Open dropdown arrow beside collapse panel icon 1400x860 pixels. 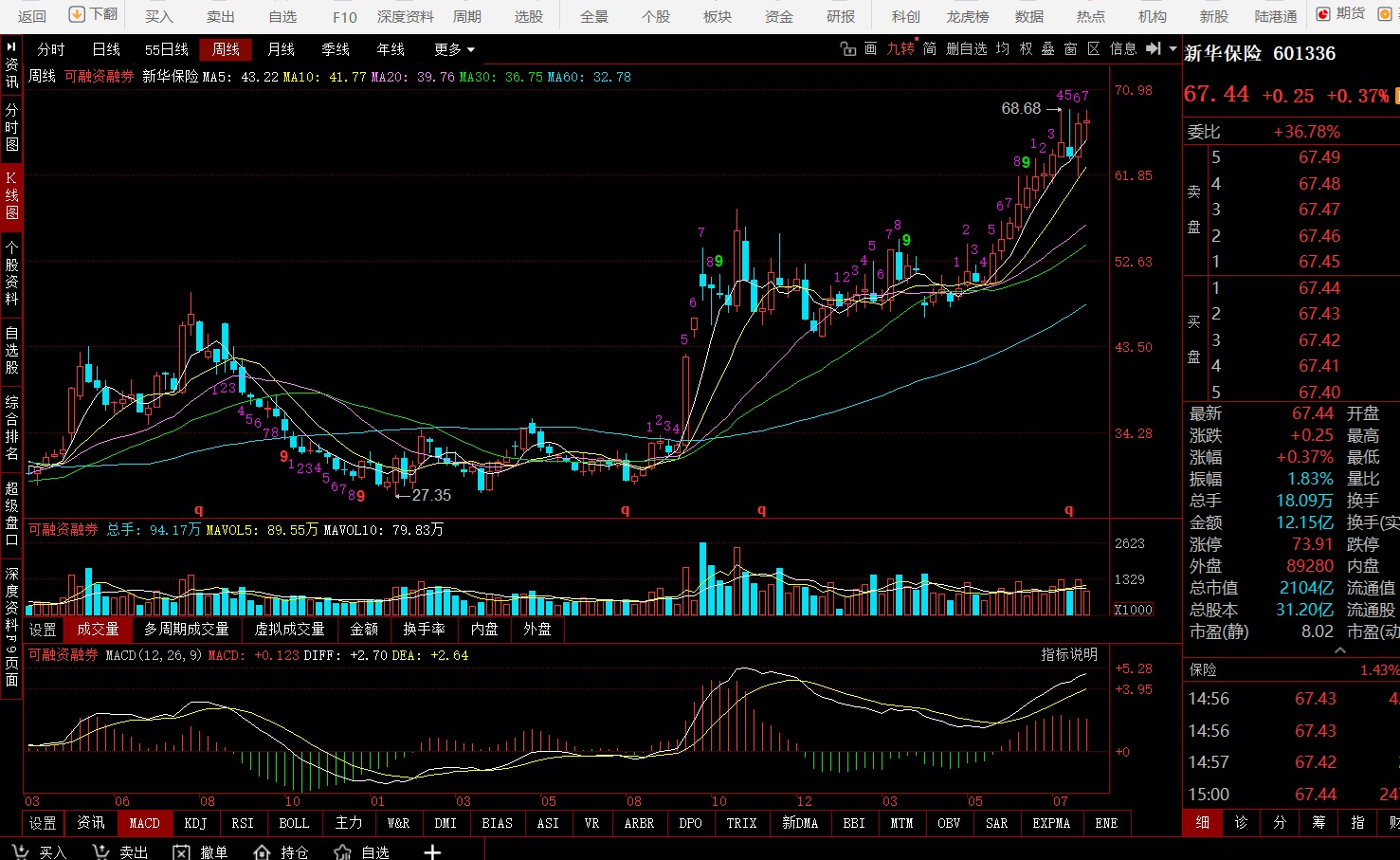pos(1173,49)
